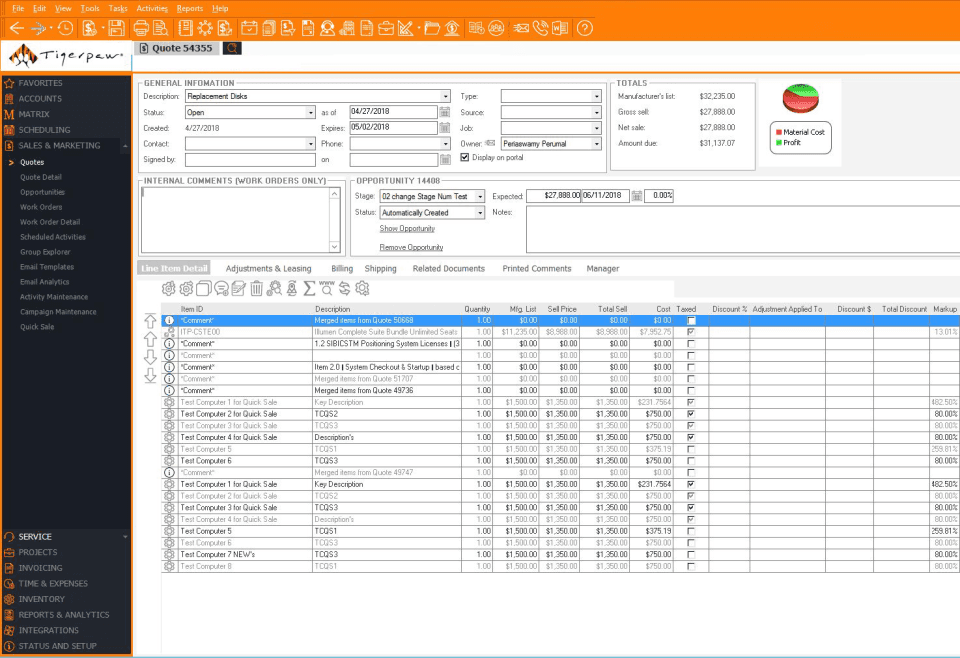Toggle Taxed checkbox for Test Computer 7 NEW's

point(691,555)
